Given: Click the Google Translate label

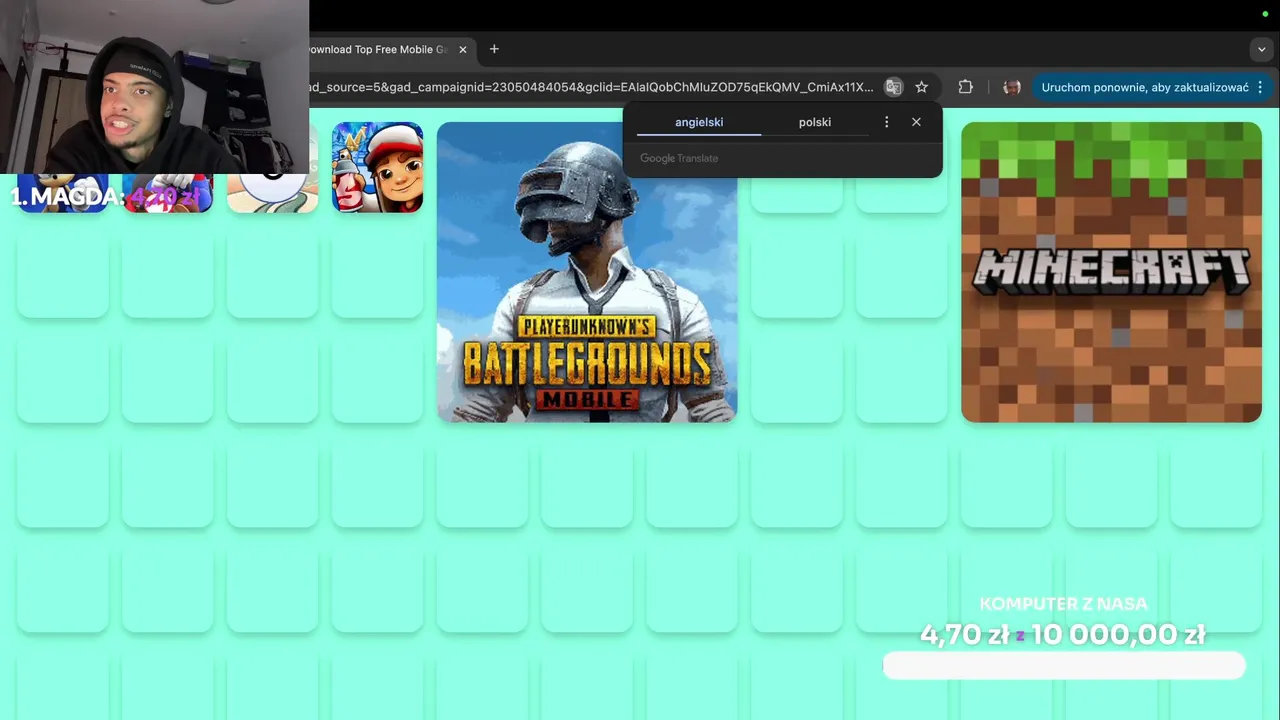Looking at the screenshot, I should 679,158.
